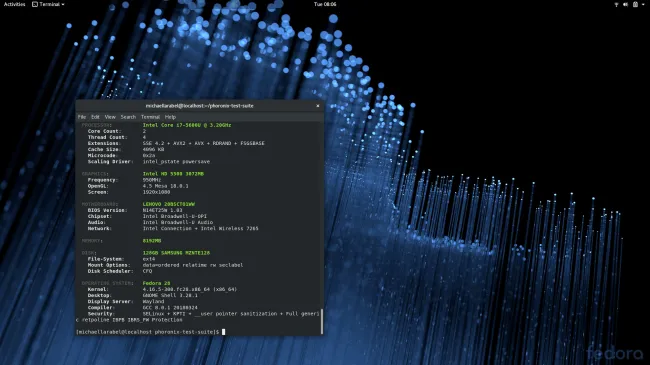Click the 'GRAPHICS:' section heading

[x=95, y=174]
